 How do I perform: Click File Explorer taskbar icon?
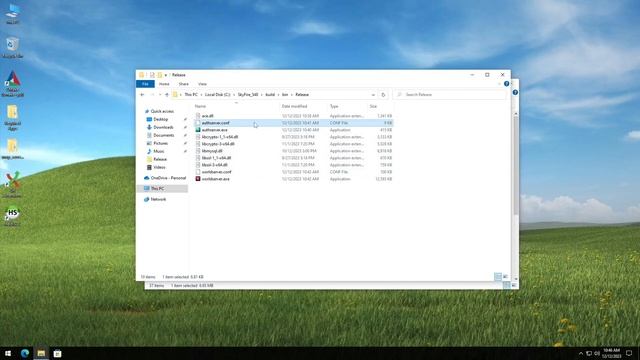coord(41,353)
